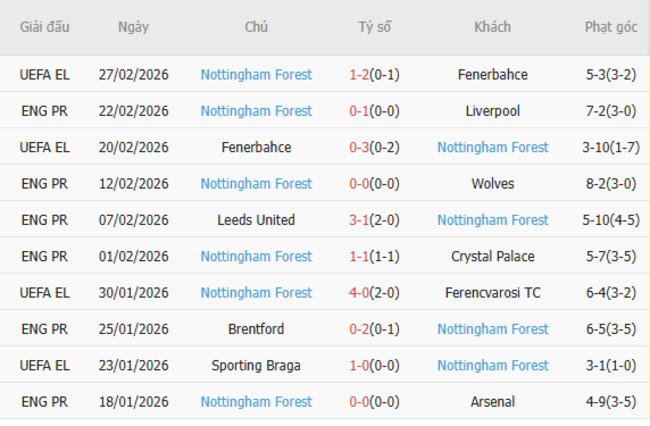Select the 'Tỷ số' column header
The width and height of the screenshot is (650, 426).
point(375,28)
